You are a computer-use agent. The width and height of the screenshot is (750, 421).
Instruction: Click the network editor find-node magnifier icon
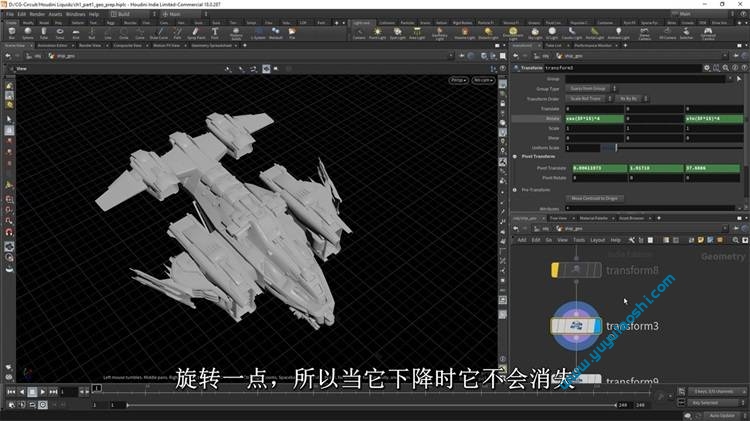click(x=736, y=240)
